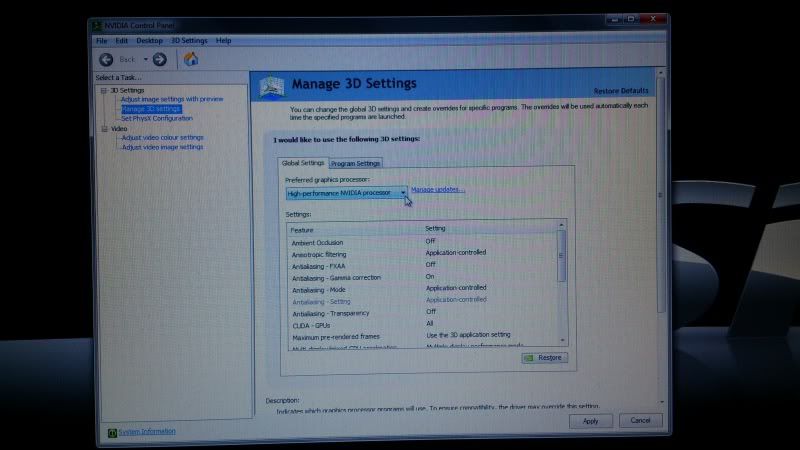Click the System Information icon

(x=112, y=433)
